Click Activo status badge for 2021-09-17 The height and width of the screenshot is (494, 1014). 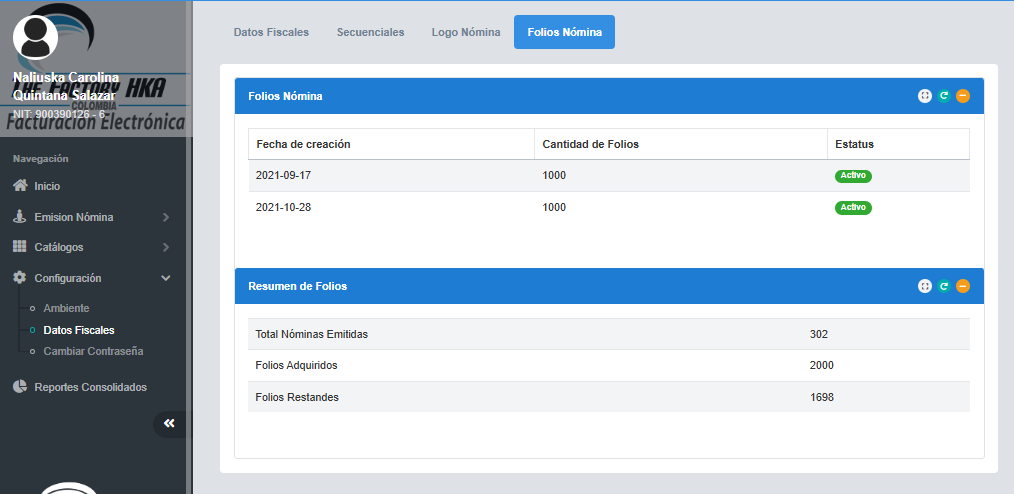[x=853, y=176]
